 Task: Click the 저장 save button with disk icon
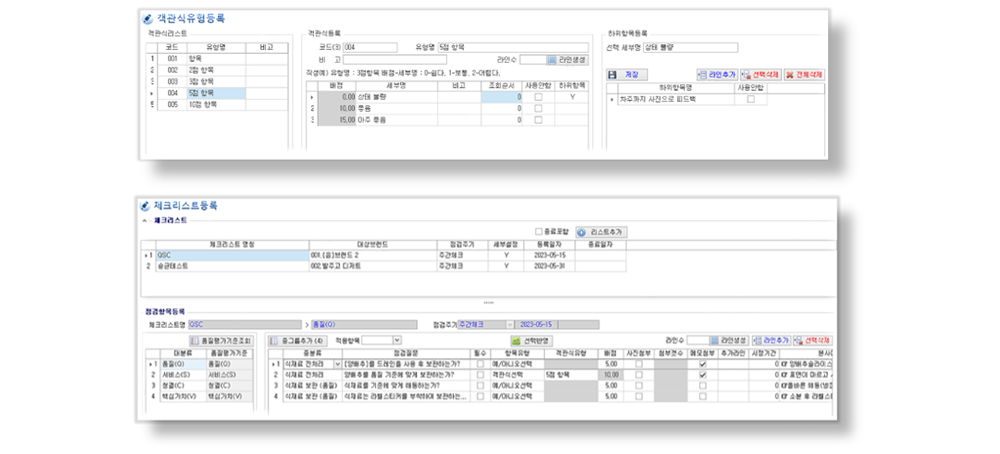(x=627, y=75)
